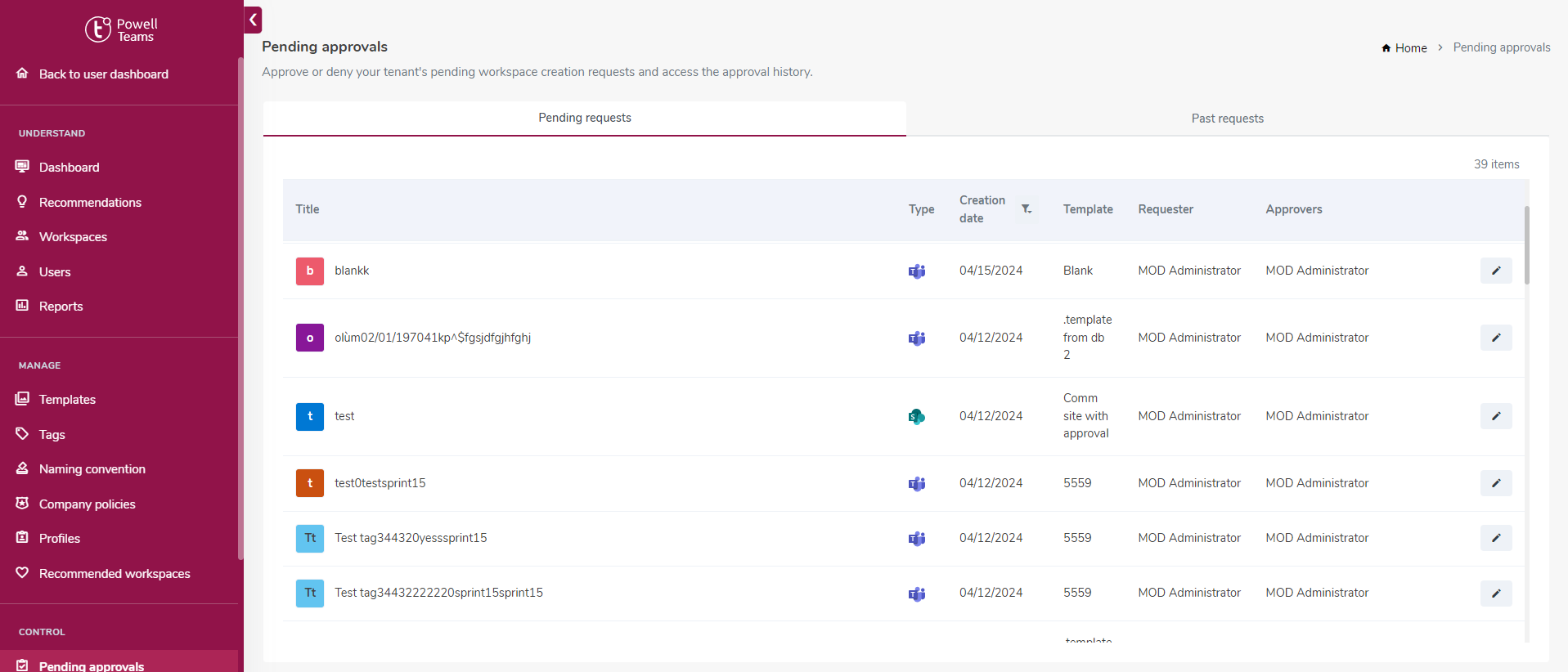Open the Creation date filter icon
This screenshot has height=672, width=1568.
click(1027, 209)
